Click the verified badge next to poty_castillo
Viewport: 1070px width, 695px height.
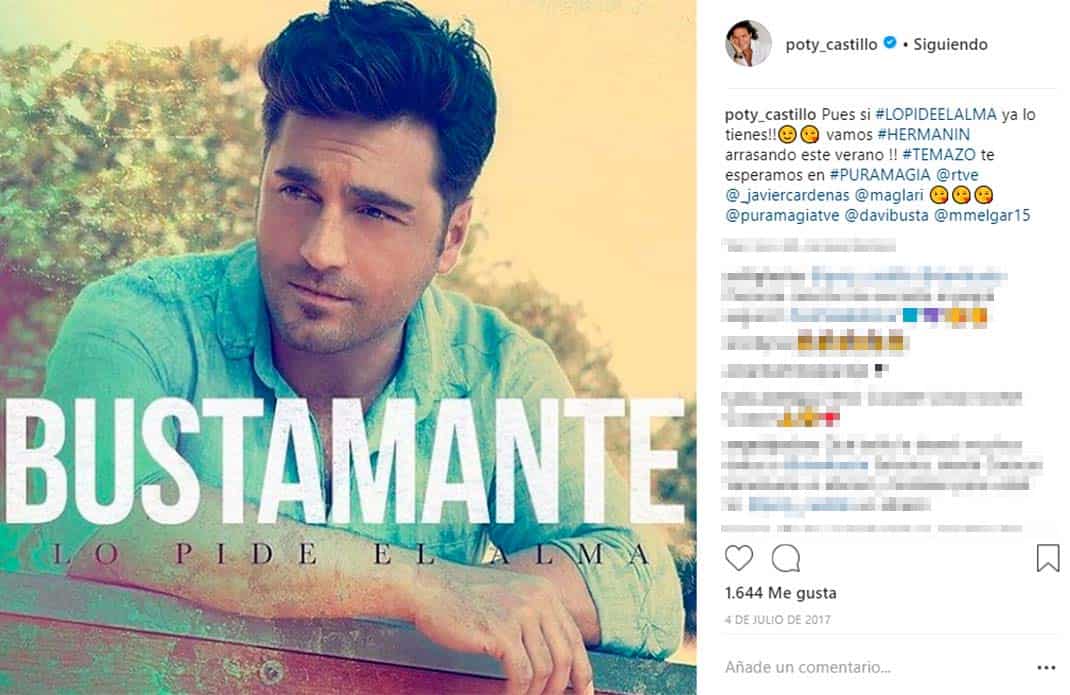pos(889,43)
